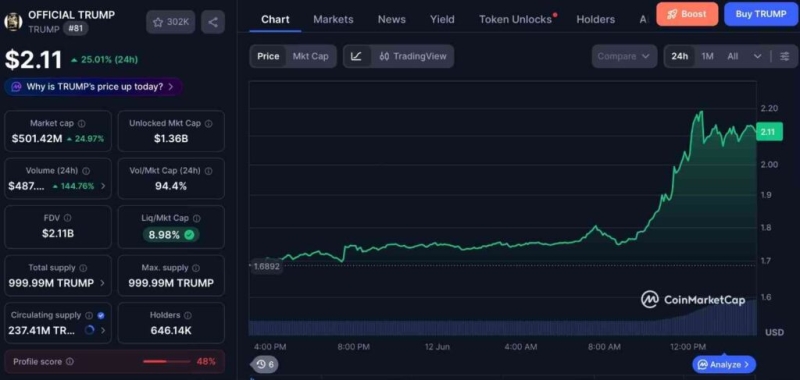Open the TradingView candlestick chart
The image size is (800, 380).
[413, 56]
